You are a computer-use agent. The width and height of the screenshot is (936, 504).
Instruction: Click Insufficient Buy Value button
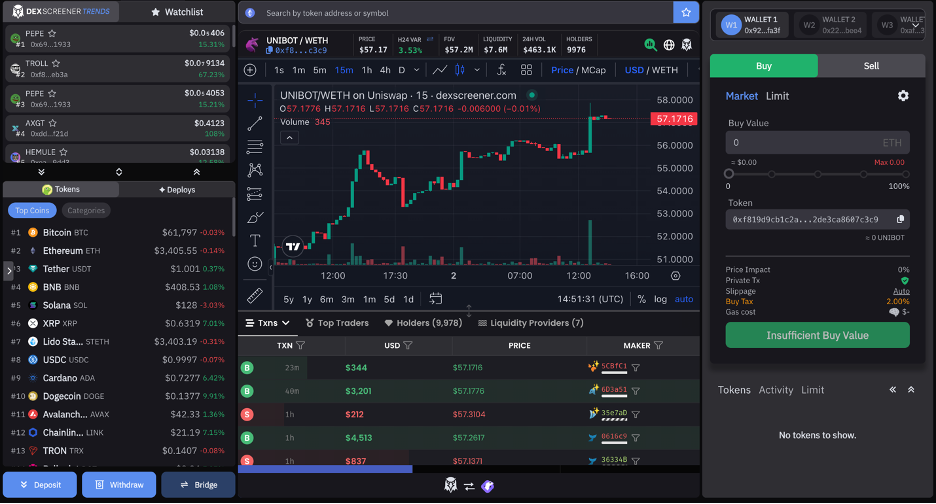coord(817,336)
